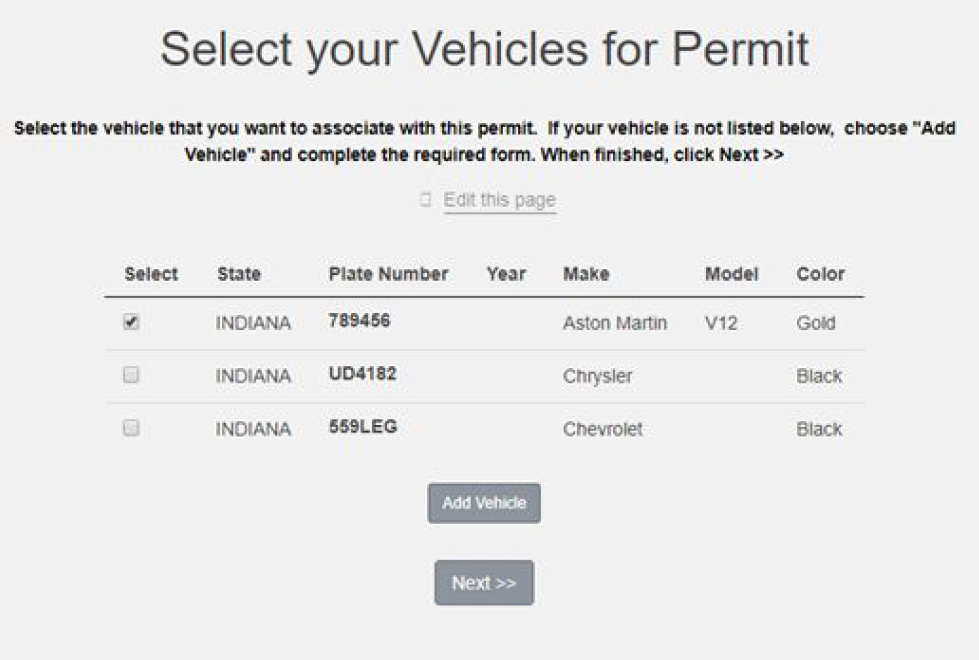Uncheck the Aston Martin vehicle checkbox
979x660 pixels.
[x=131, y=323]
